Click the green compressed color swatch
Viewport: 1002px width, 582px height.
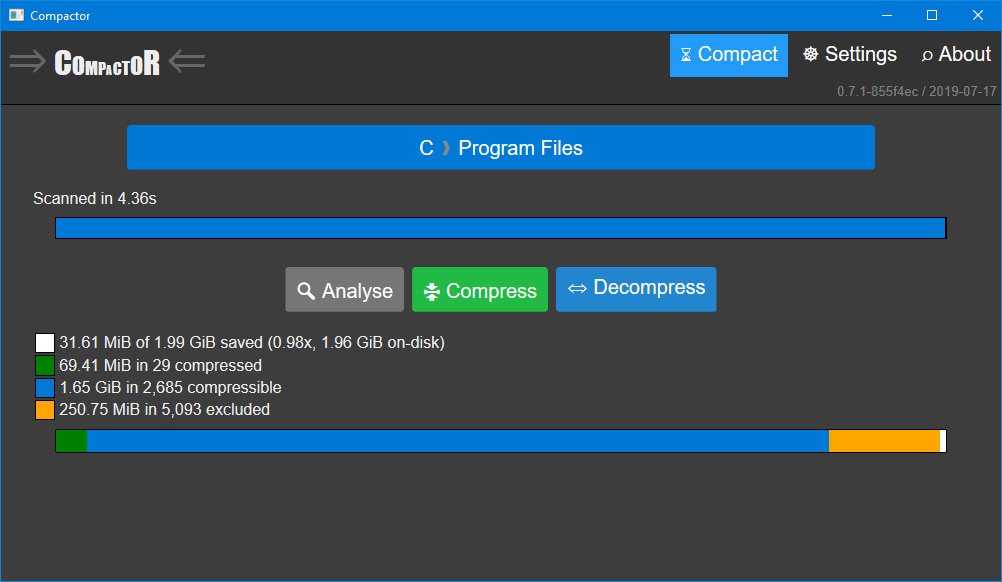pyautogui.click(x=45, y=365)
